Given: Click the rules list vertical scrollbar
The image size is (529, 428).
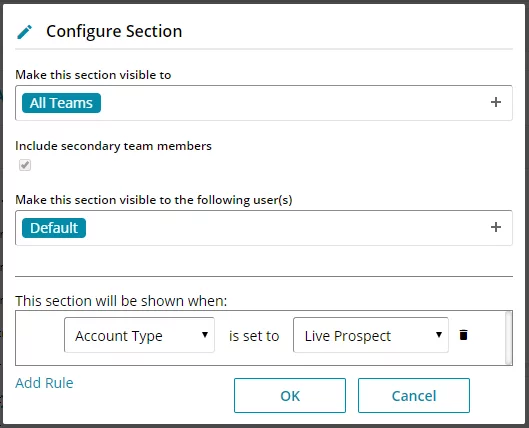Looking at the screenshot, I should coord(509,338).
